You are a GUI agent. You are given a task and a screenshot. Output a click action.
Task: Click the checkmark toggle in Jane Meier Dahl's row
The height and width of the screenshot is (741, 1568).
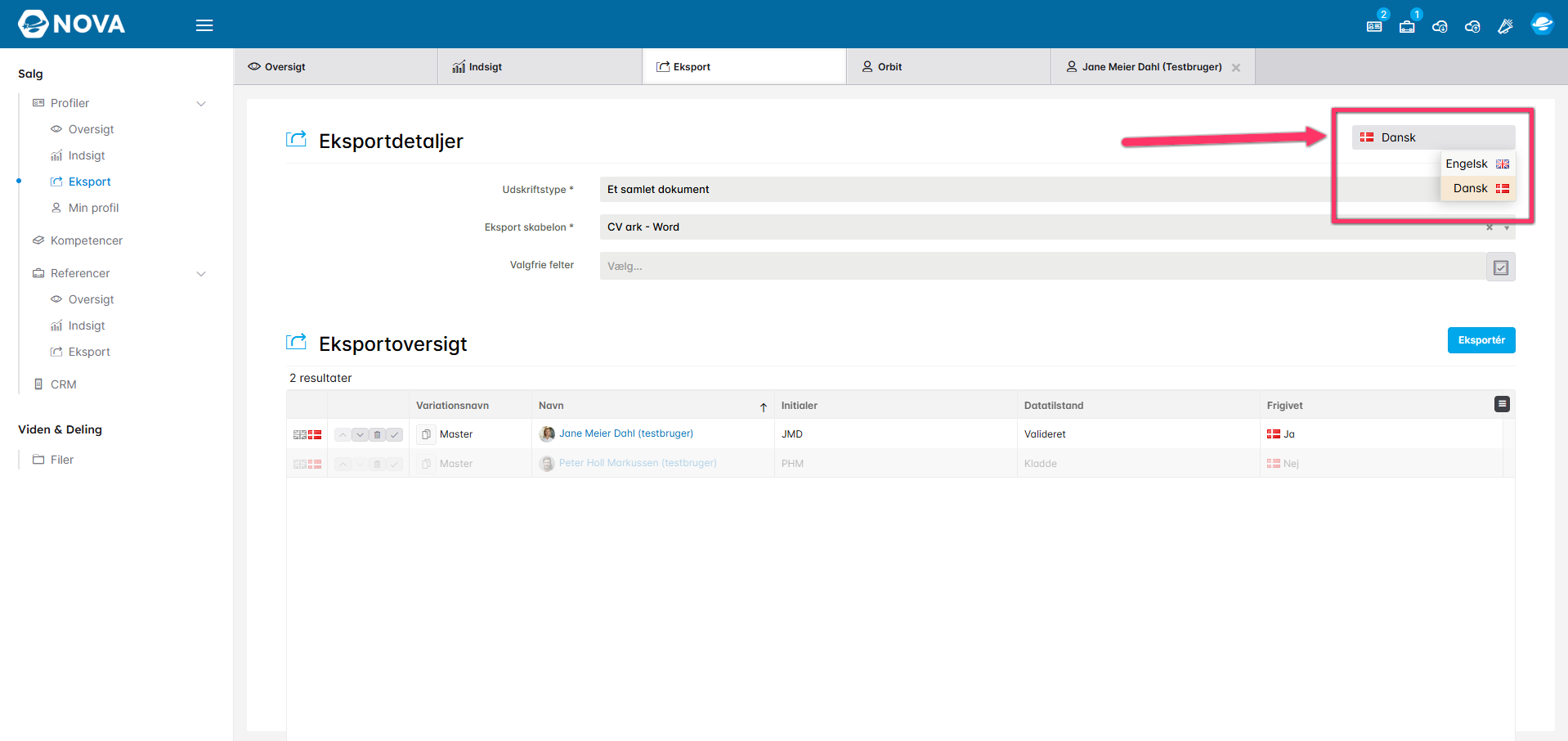click(x=394, y=434)
